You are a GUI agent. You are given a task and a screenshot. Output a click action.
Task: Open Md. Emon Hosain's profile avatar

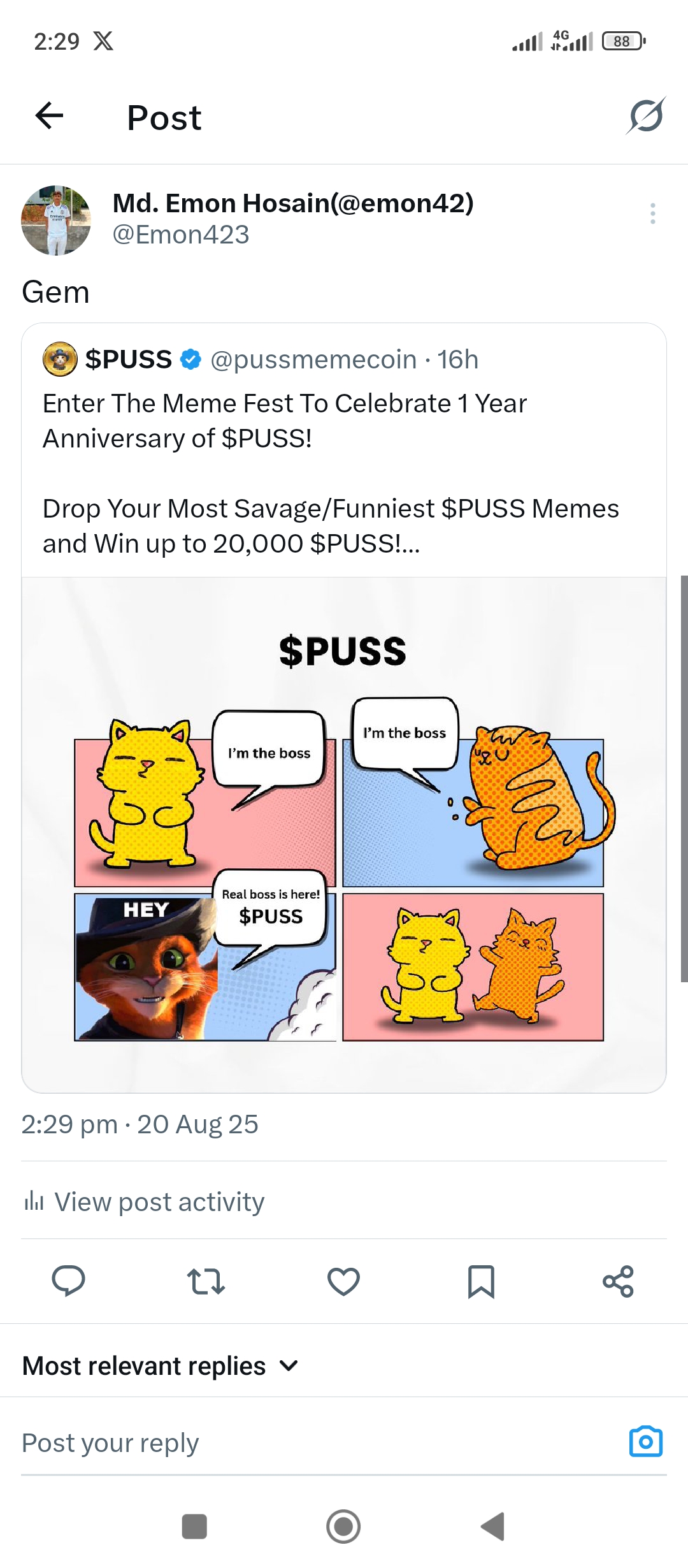point(56,221)
